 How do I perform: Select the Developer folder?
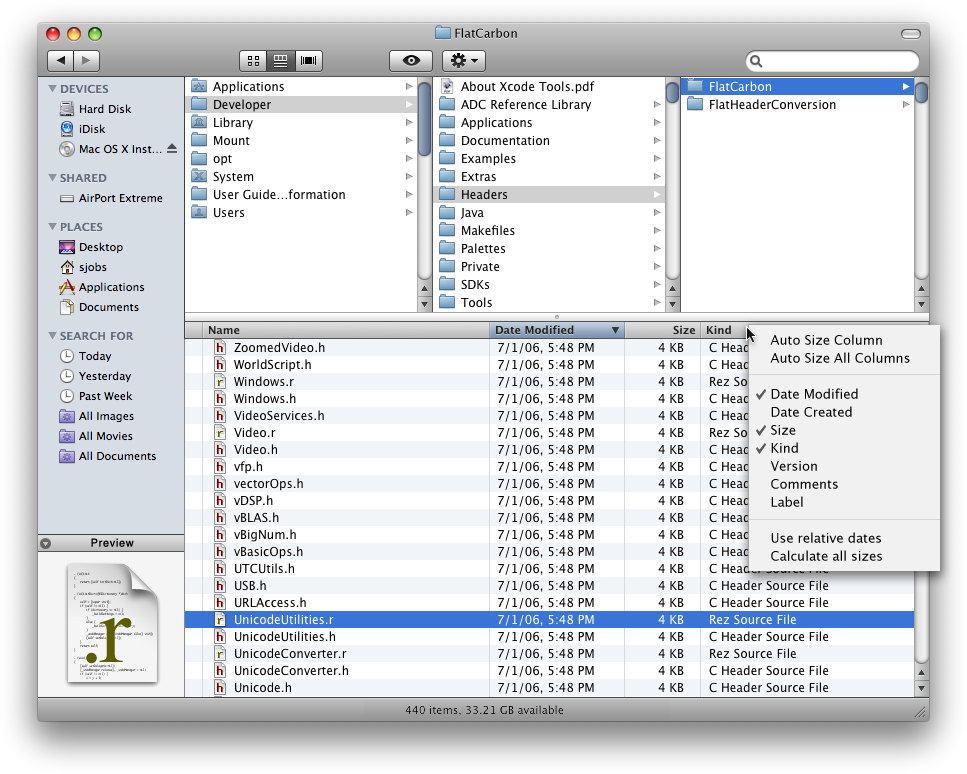[300, 105]
